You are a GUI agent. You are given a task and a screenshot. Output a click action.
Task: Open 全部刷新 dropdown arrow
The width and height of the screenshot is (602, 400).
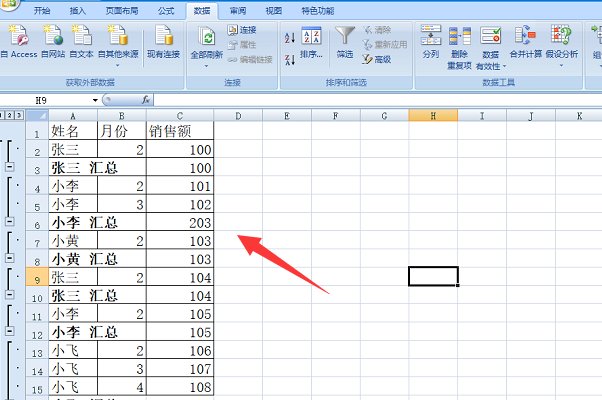(x=207, y=66)
